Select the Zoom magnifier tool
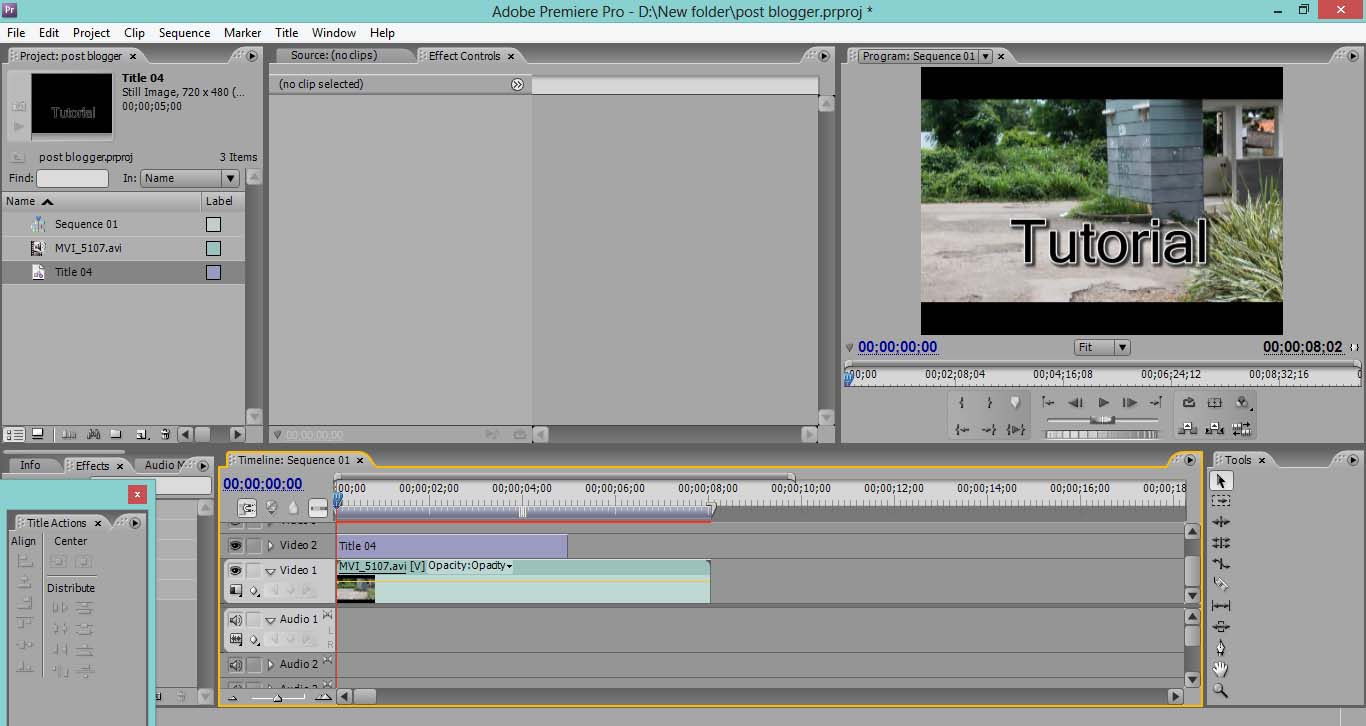This screenshot has width=1366, height=726. click(x=1220, y=690)
